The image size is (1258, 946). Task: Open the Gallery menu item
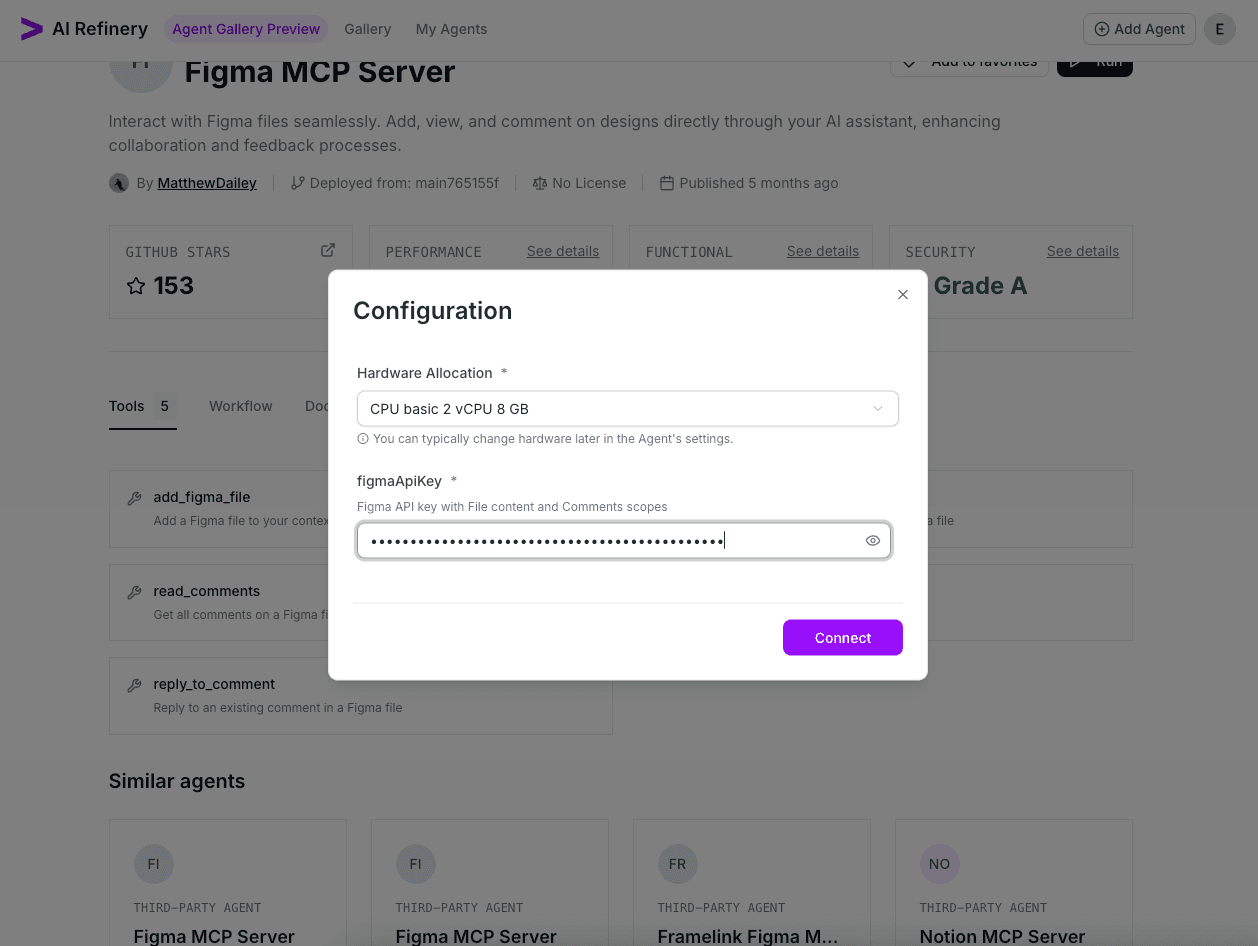(x=367, y=29)
